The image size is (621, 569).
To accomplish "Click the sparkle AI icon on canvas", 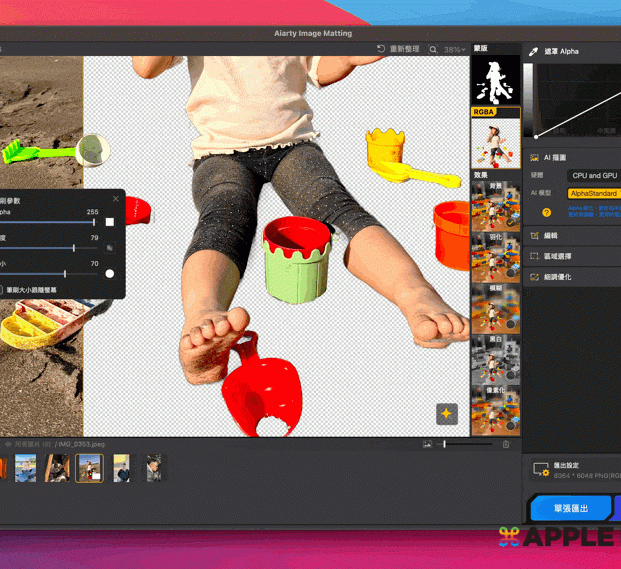I will click(446, 414).
